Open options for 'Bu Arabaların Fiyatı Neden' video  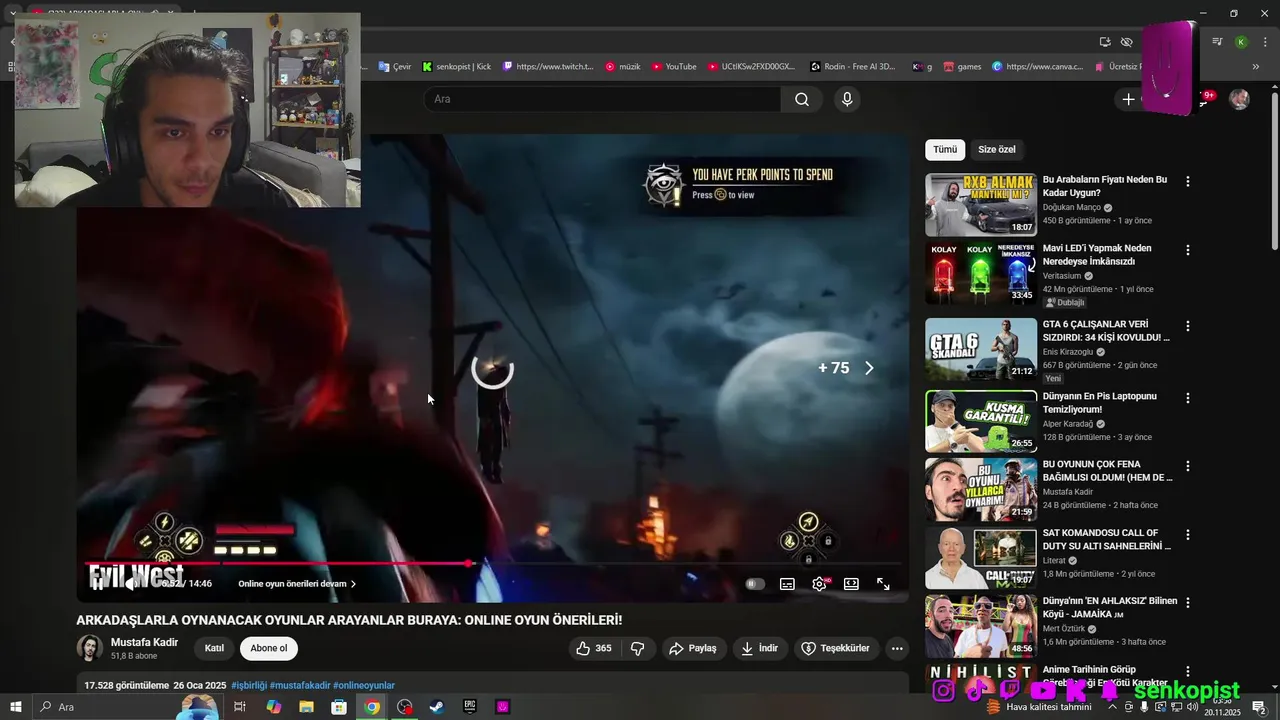tap(1188, 182)
